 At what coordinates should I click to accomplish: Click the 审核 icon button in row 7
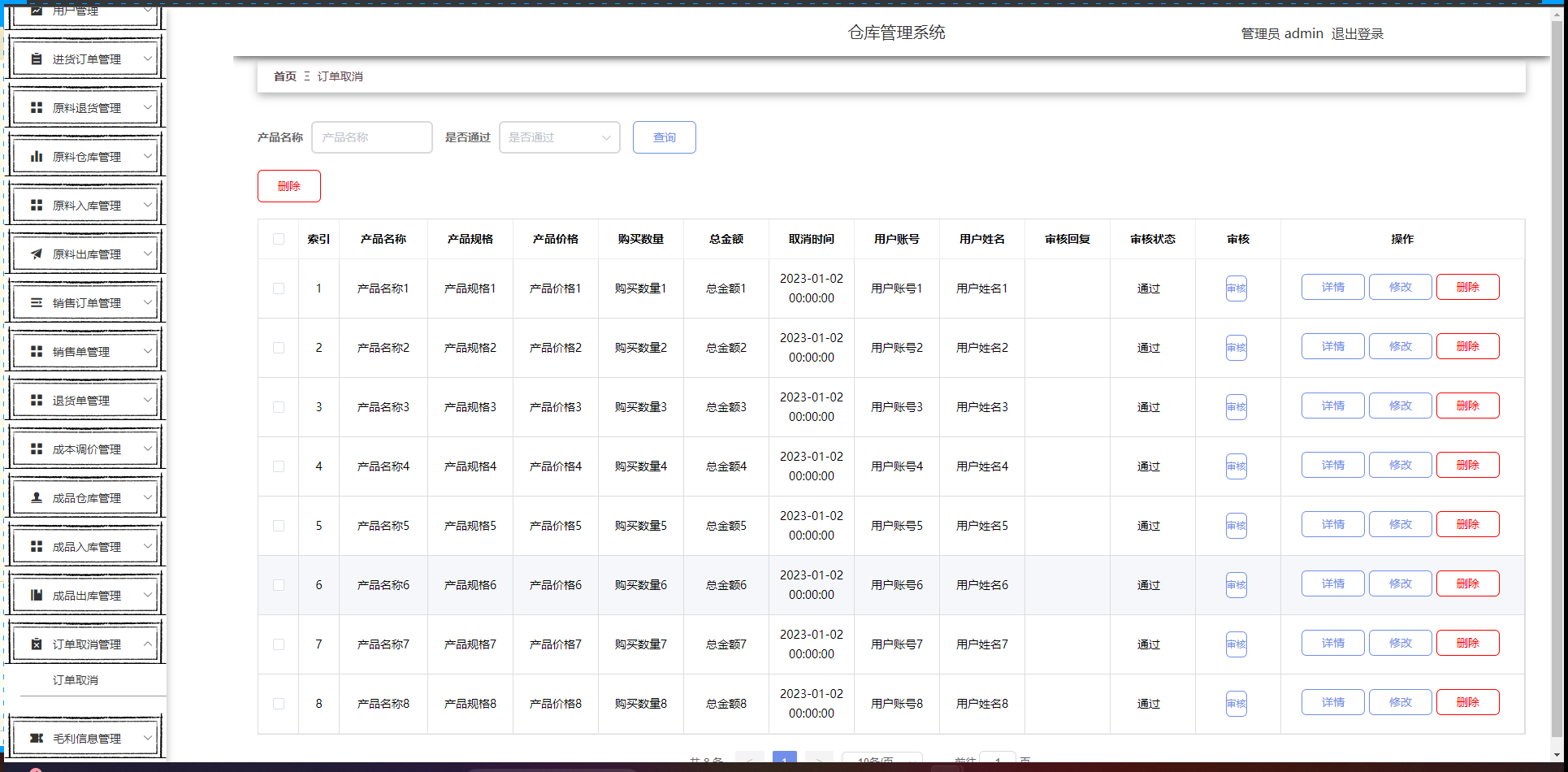[1237, 644]
